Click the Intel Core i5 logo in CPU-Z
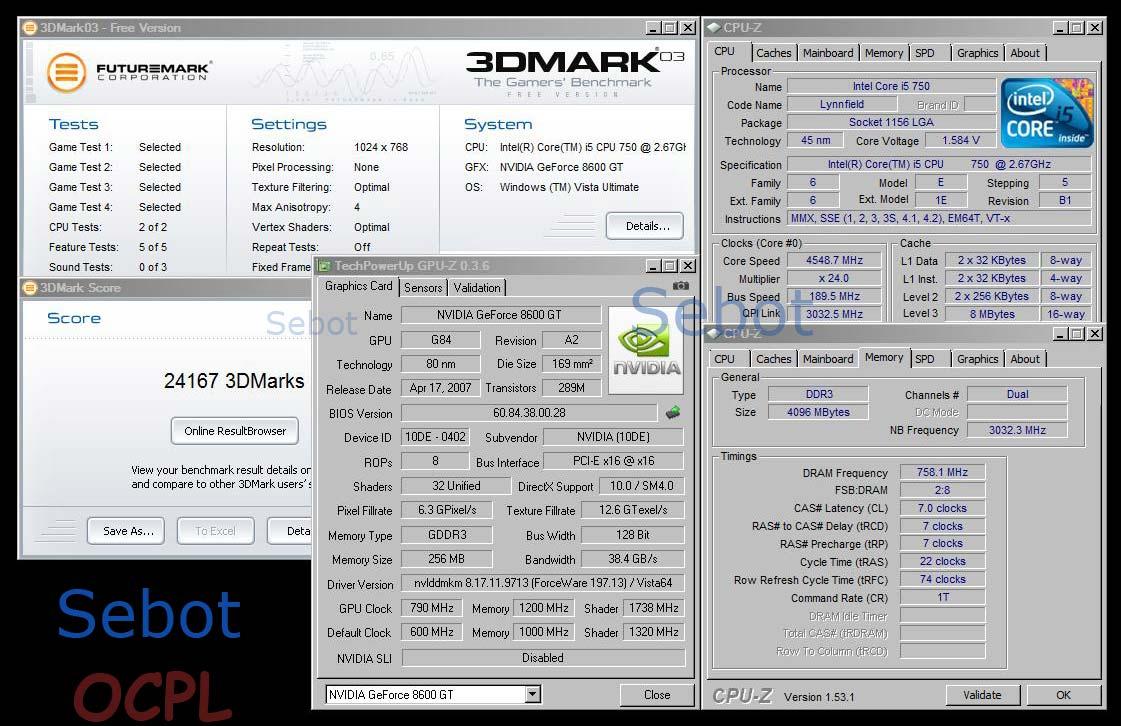This screenshot has width=1121, height=726. click(x=1047, y=113)
